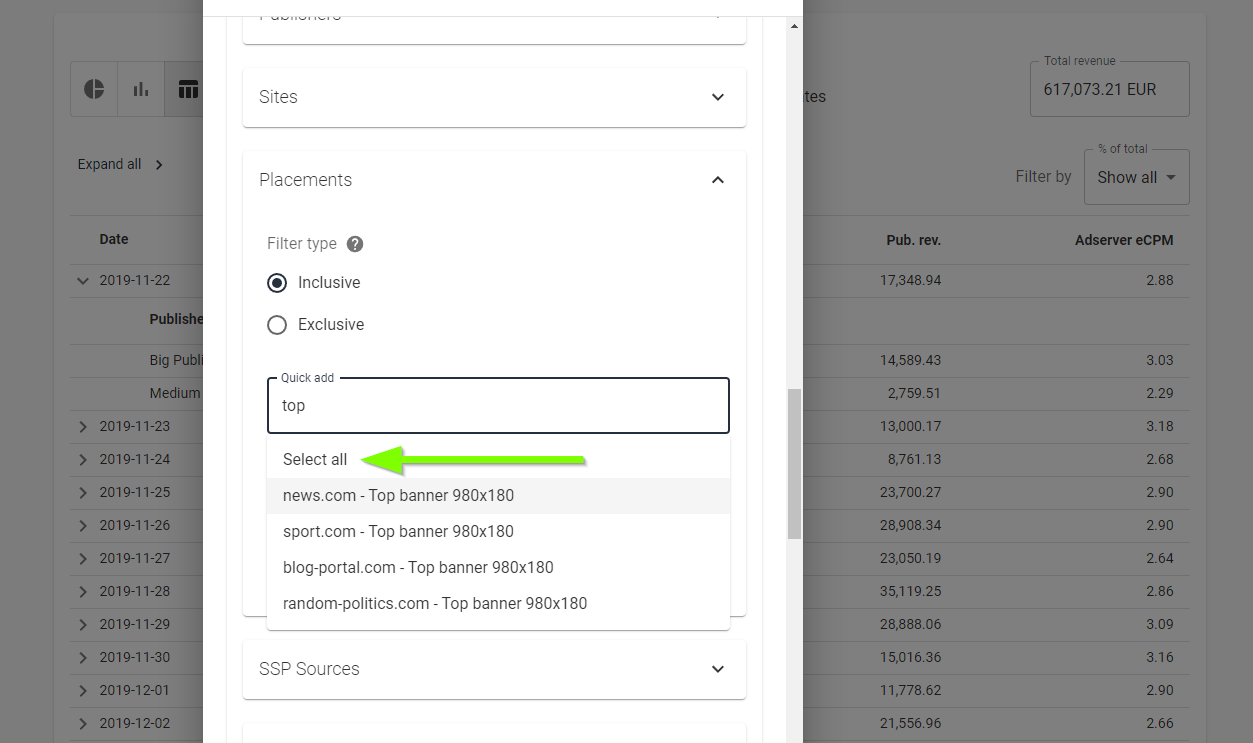The width and height of the screenshot is (1253, 743).
Task: Click the 2,759.51 revenue cell
Action: 914,393
